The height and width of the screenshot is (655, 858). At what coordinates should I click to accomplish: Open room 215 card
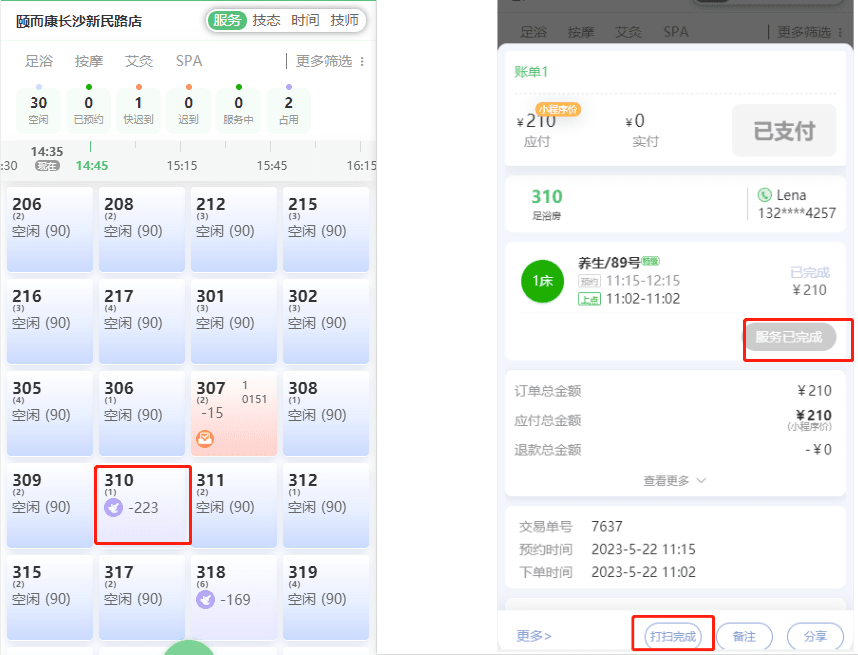pos(326,229)
